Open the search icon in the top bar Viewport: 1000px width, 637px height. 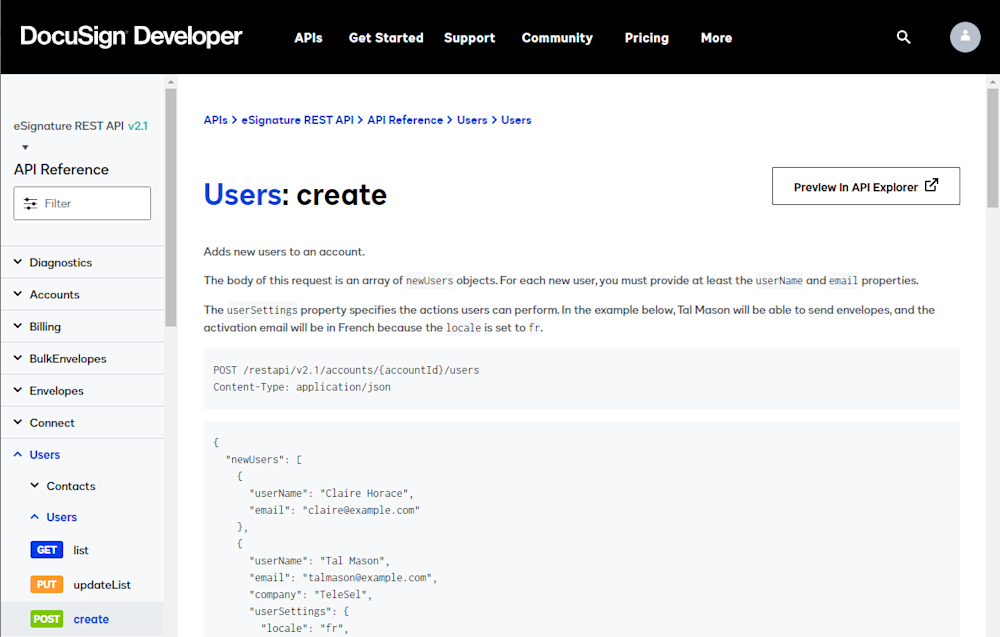tap(903, 37)
